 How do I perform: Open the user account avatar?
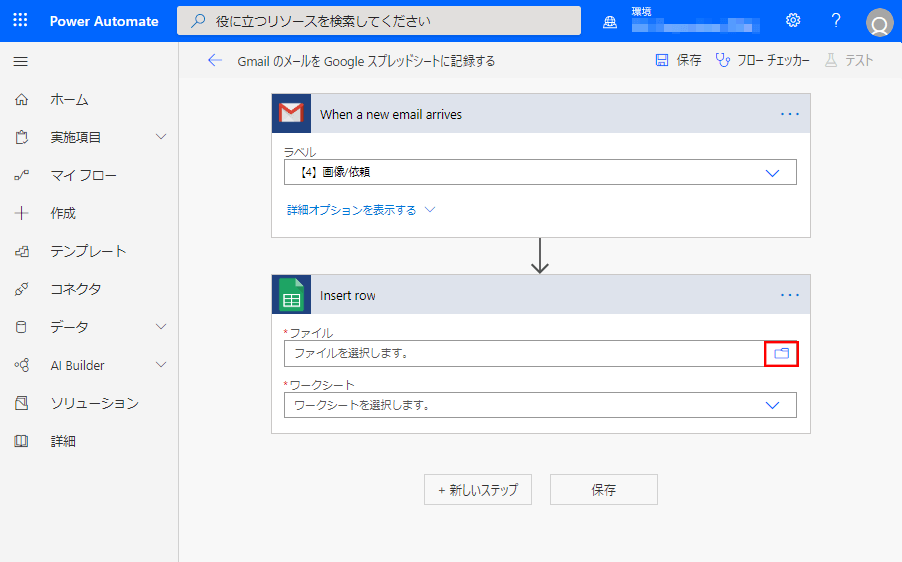[880, 23]
